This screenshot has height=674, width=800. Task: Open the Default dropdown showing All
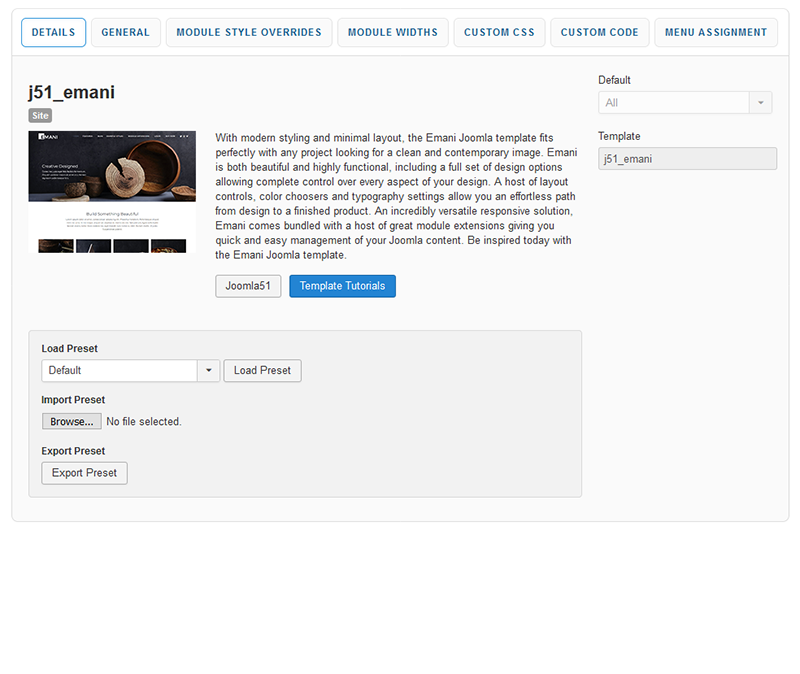coord(673,103)
